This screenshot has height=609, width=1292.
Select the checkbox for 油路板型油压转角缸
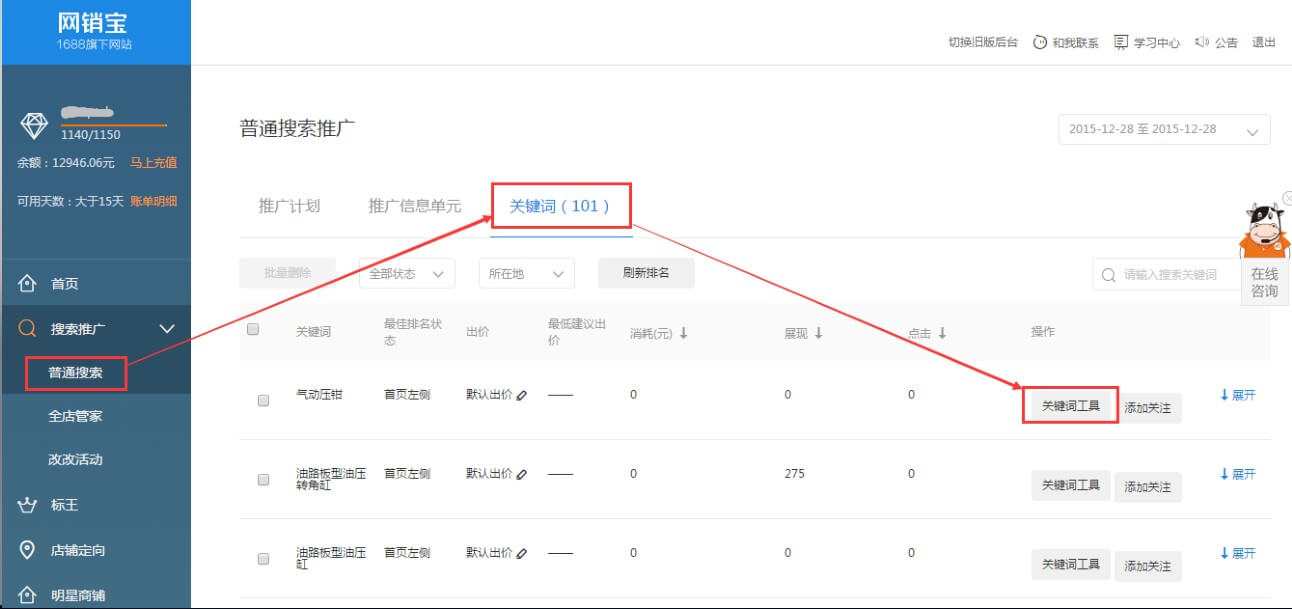(x=263, y=480)
